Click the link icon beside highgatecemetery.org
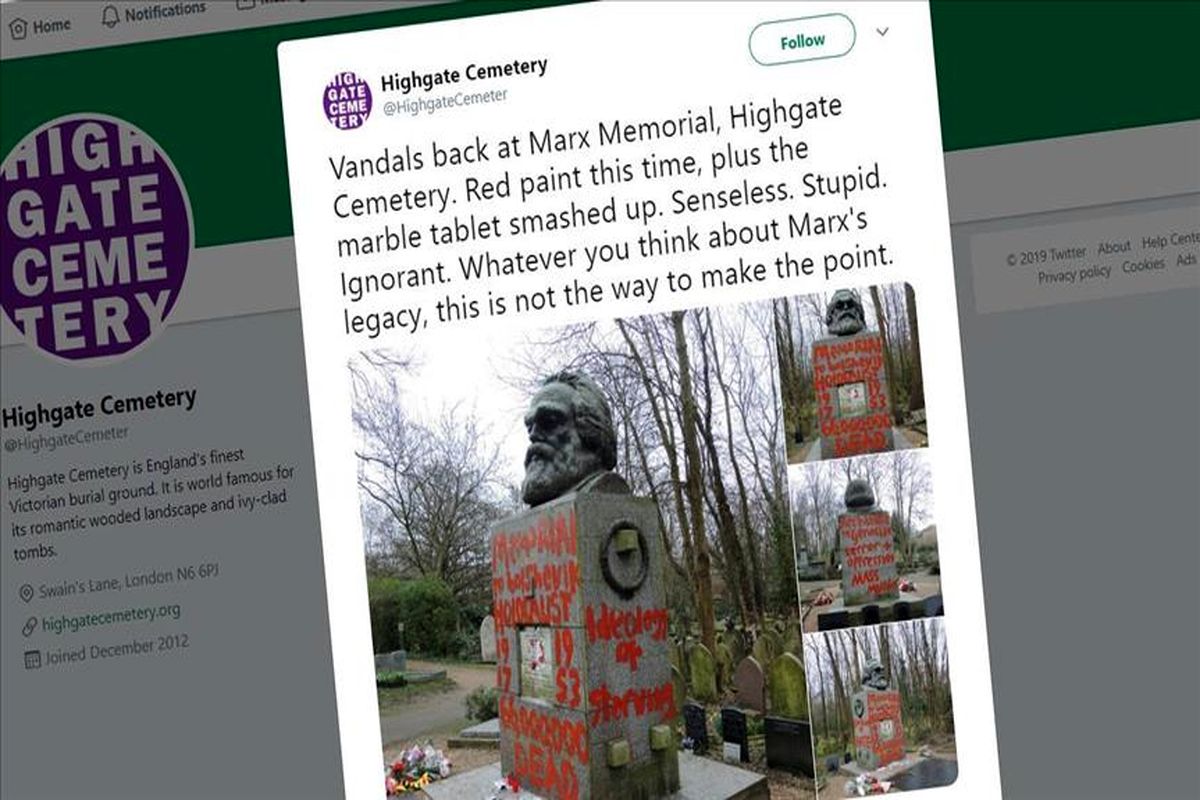The image size is (1200, 800). point(30,626)
